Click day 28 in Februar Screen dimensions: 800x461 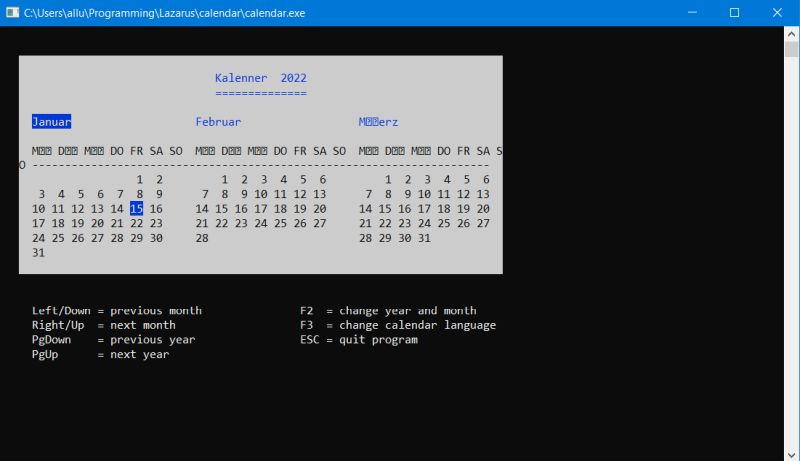click(x=202, y=238)
